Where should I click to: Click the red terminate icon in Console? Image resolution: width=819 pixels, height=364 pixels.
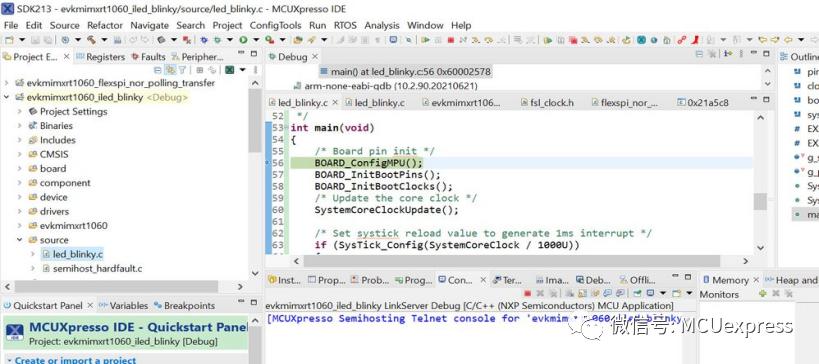point(528,293)
